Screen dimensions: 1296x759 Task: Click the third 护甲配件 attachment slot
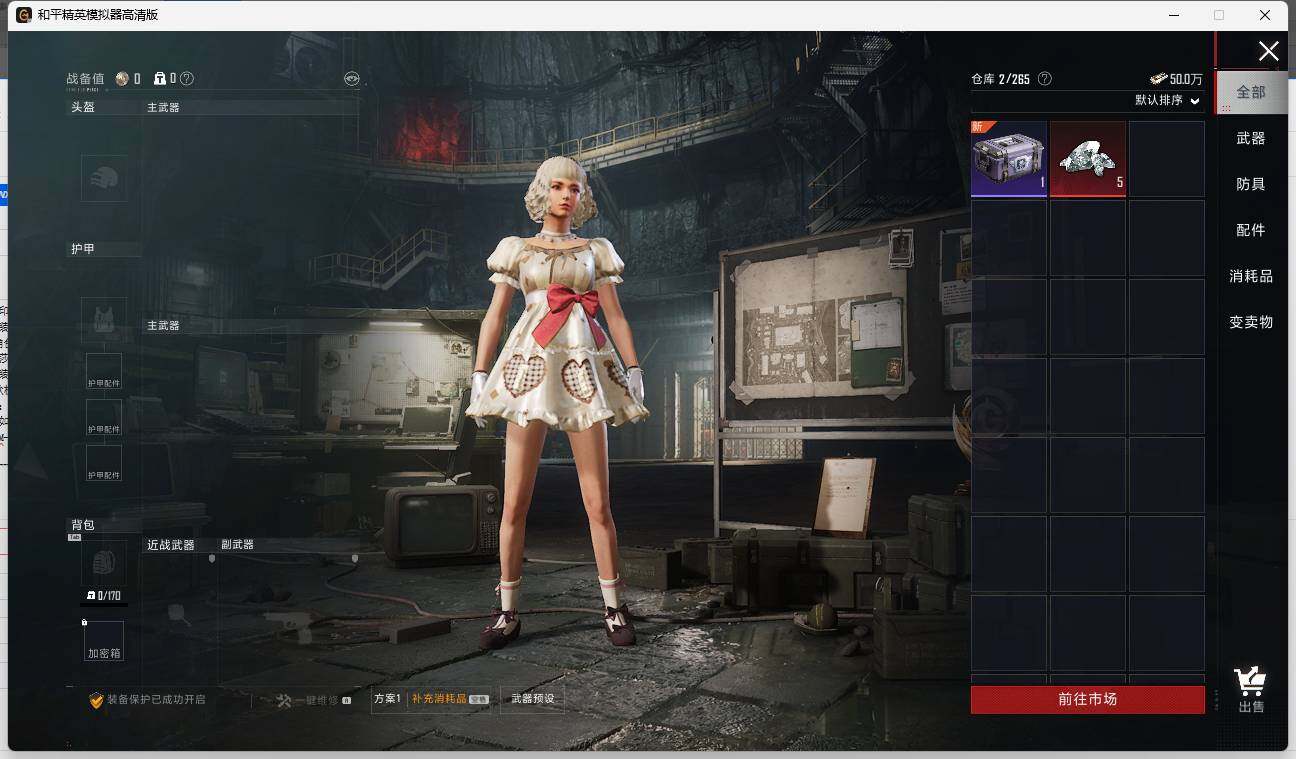point(104,464)
